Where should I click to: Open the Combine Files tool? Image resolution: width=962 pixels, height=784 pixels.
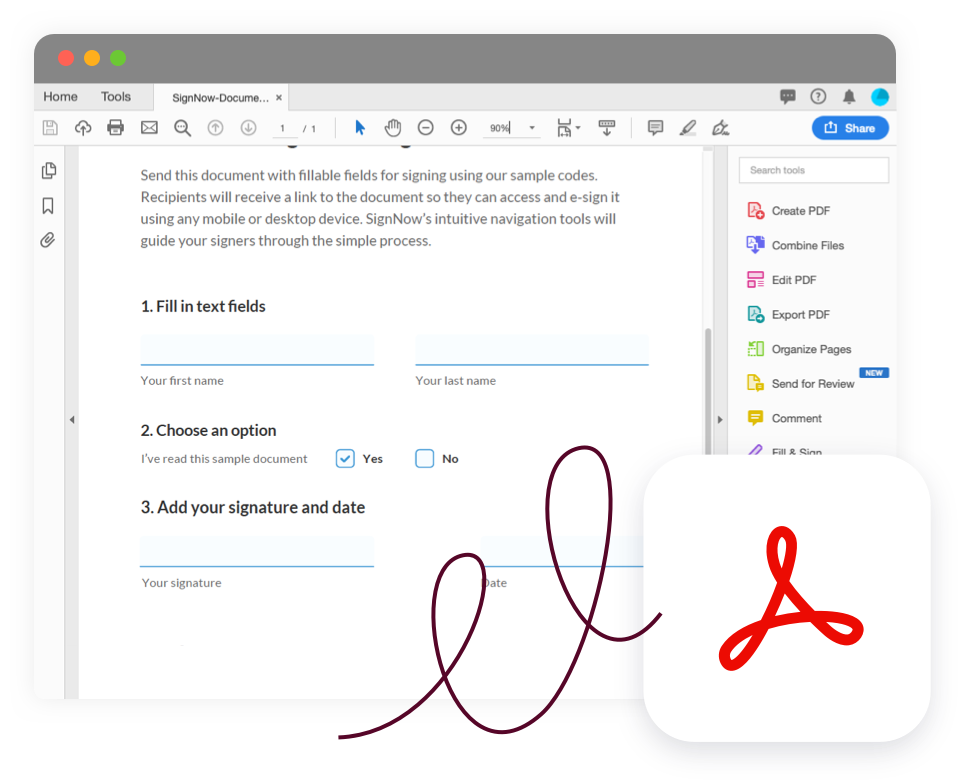tap(796, 245)
